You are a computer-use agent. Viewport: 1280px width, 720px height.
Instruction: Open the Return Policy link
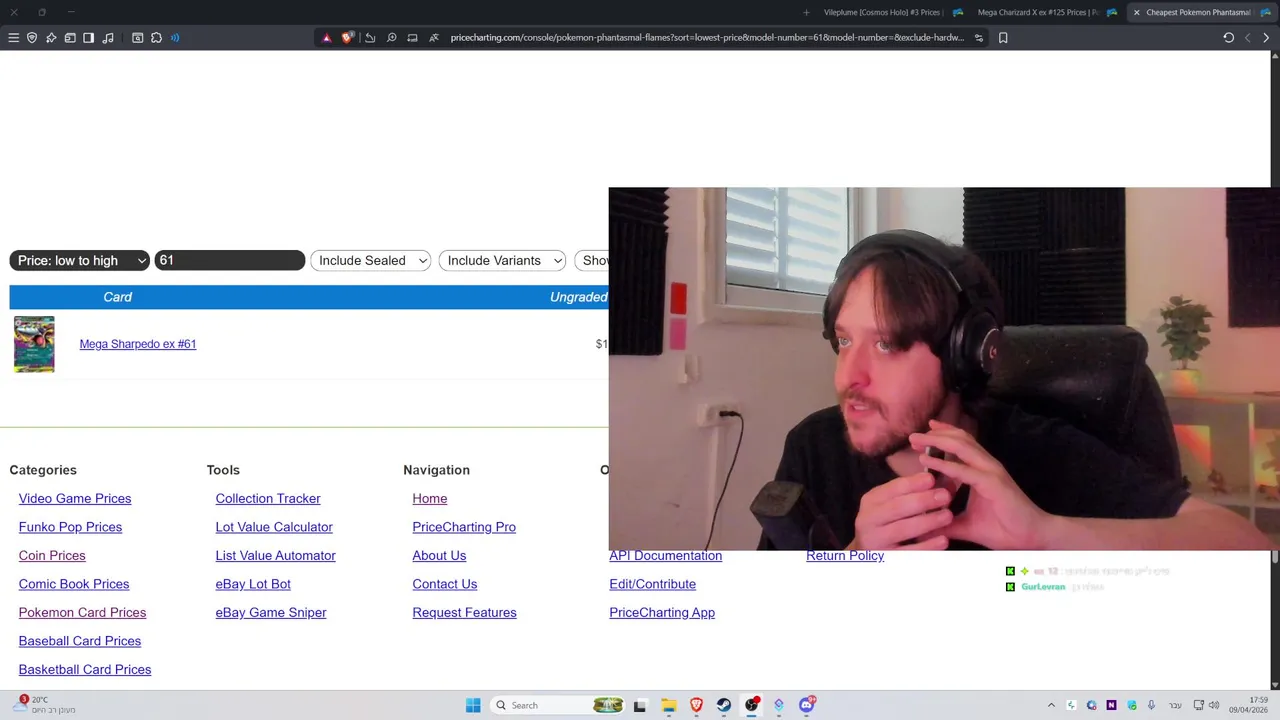coord(845,556)
